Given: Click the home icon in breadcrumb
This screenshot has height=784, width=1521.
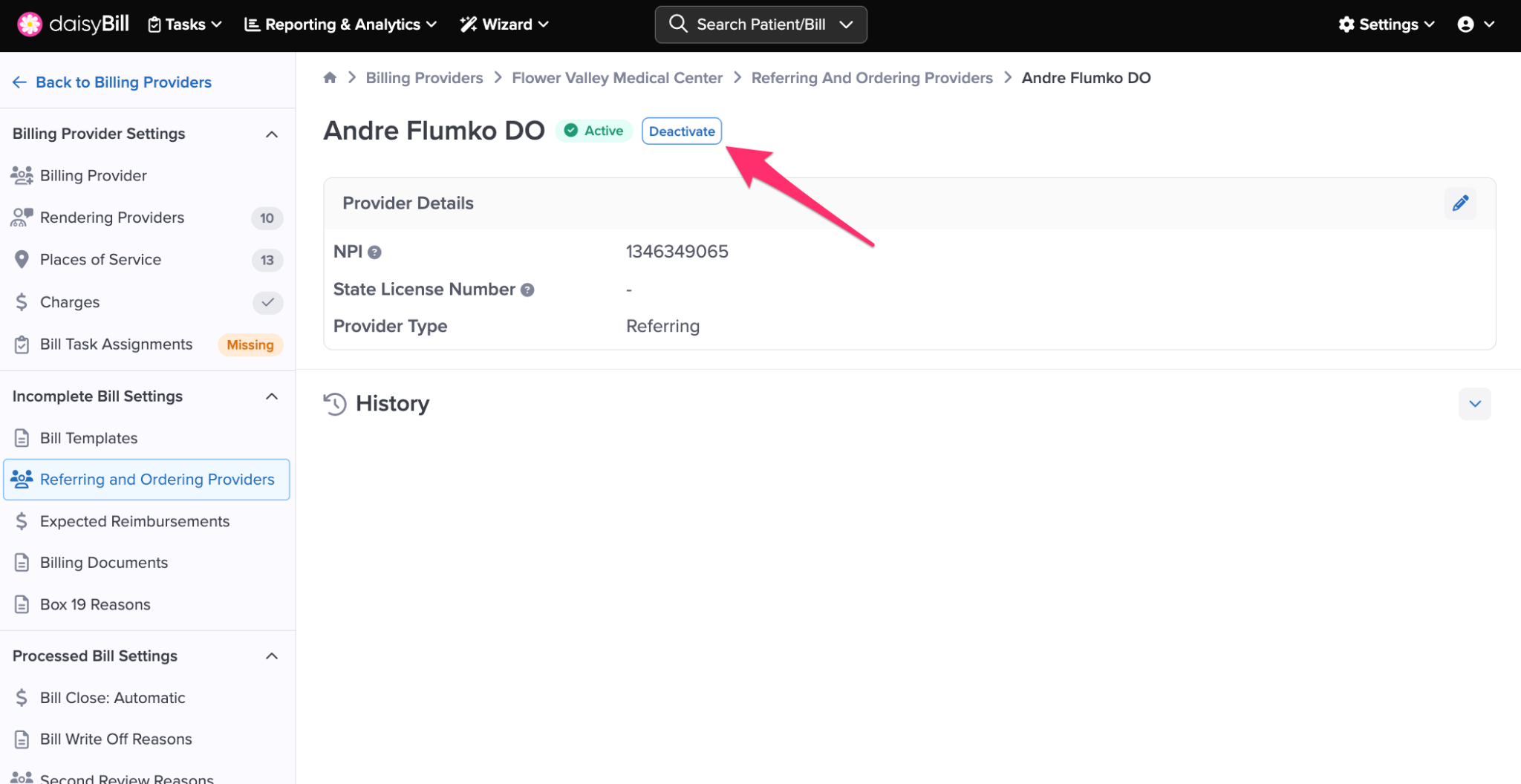Looking at the screenshot, I should coord(330,78).
